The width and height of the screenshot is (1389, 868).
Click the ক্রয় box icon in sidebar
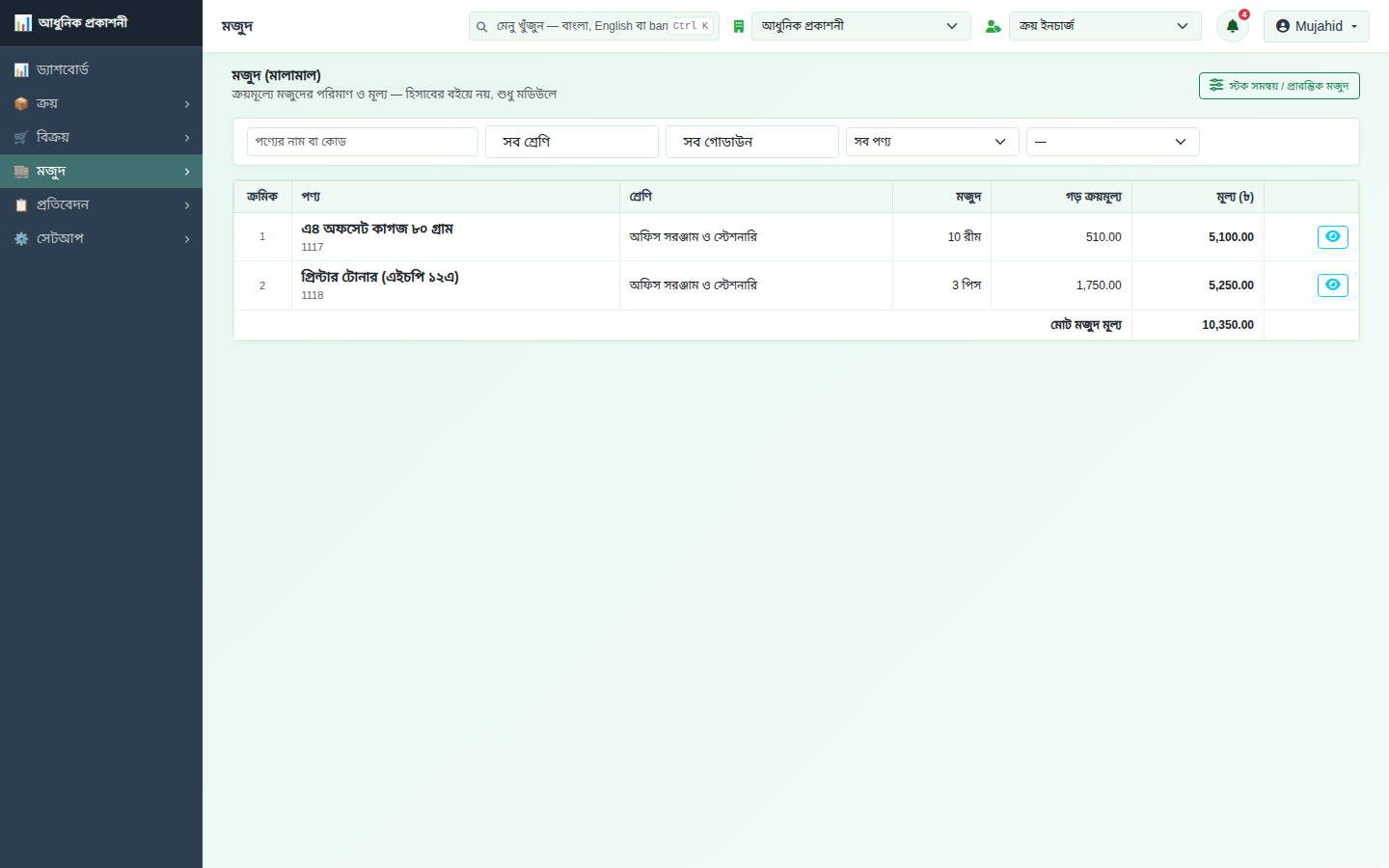coord(21,103)
